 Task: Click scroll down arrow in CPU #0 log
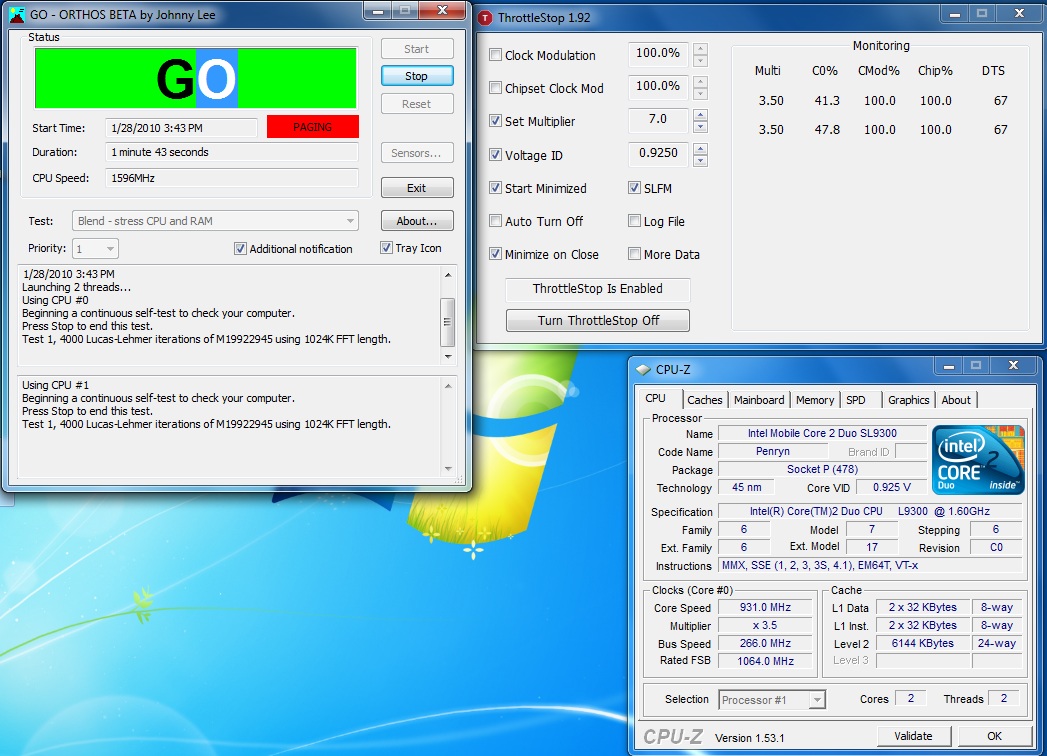(447, 357)
